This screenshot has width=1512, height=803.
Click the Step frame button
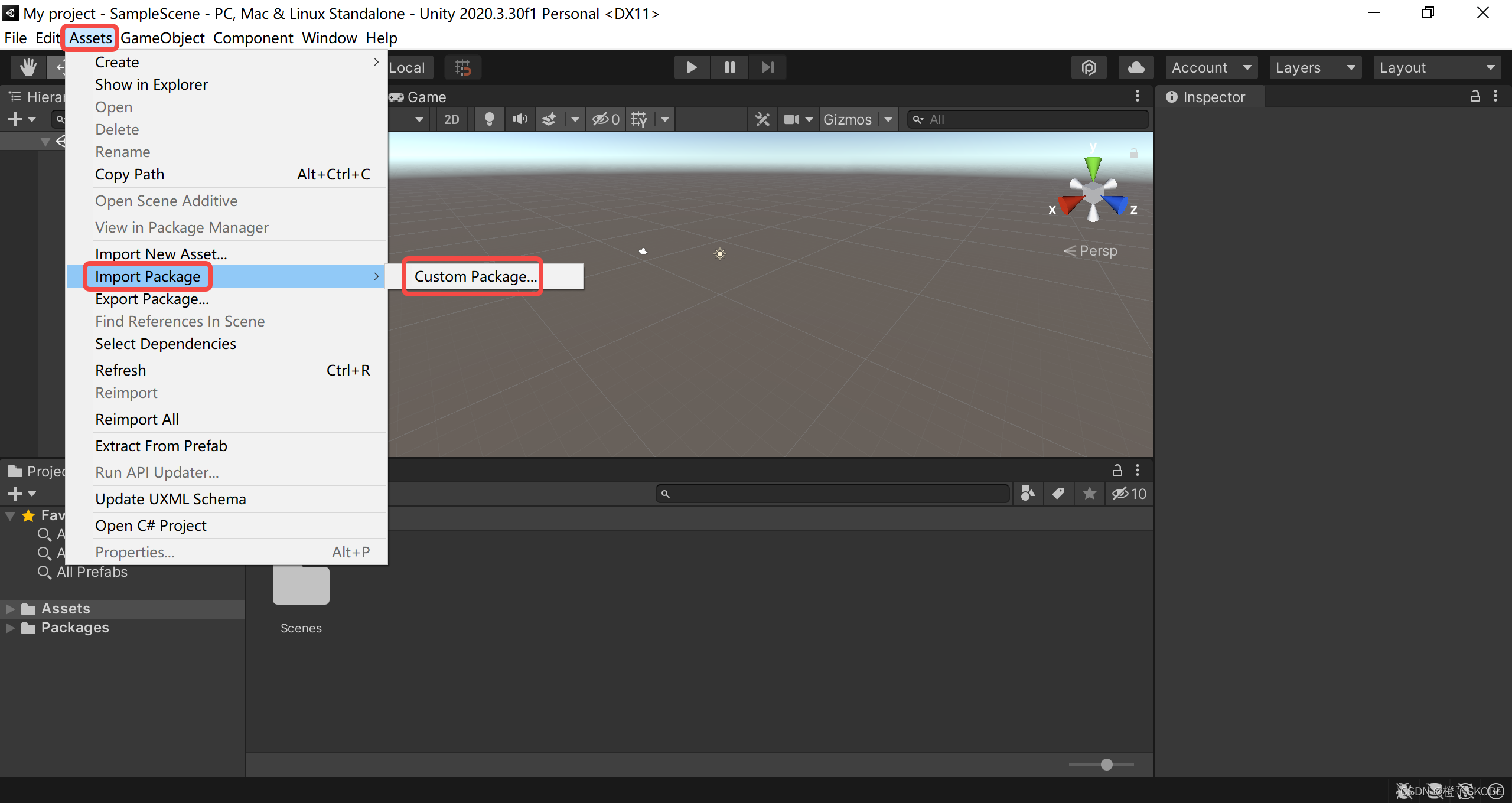pyautogui.click(x=767, y=67)
